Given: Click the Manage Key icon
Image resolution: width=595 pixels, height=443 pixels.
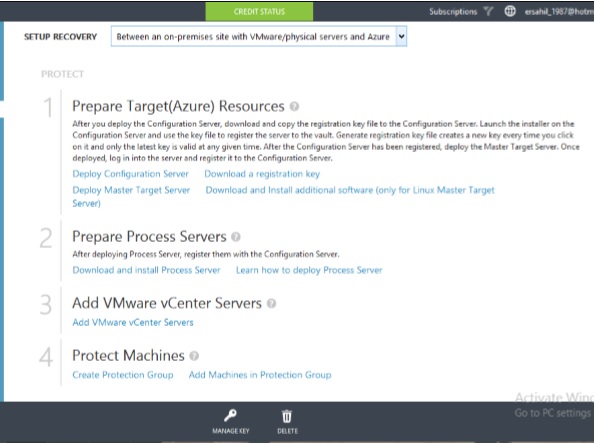Looking at the screenshot, I should pyautogui.click(x=230, y=416).
